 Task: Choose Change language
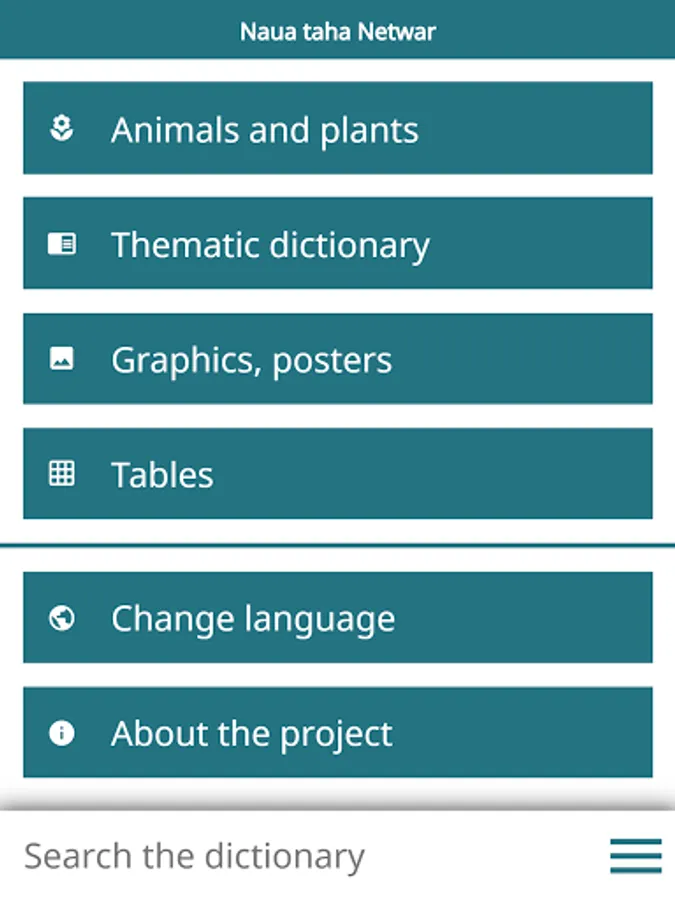tap(338, 618)
